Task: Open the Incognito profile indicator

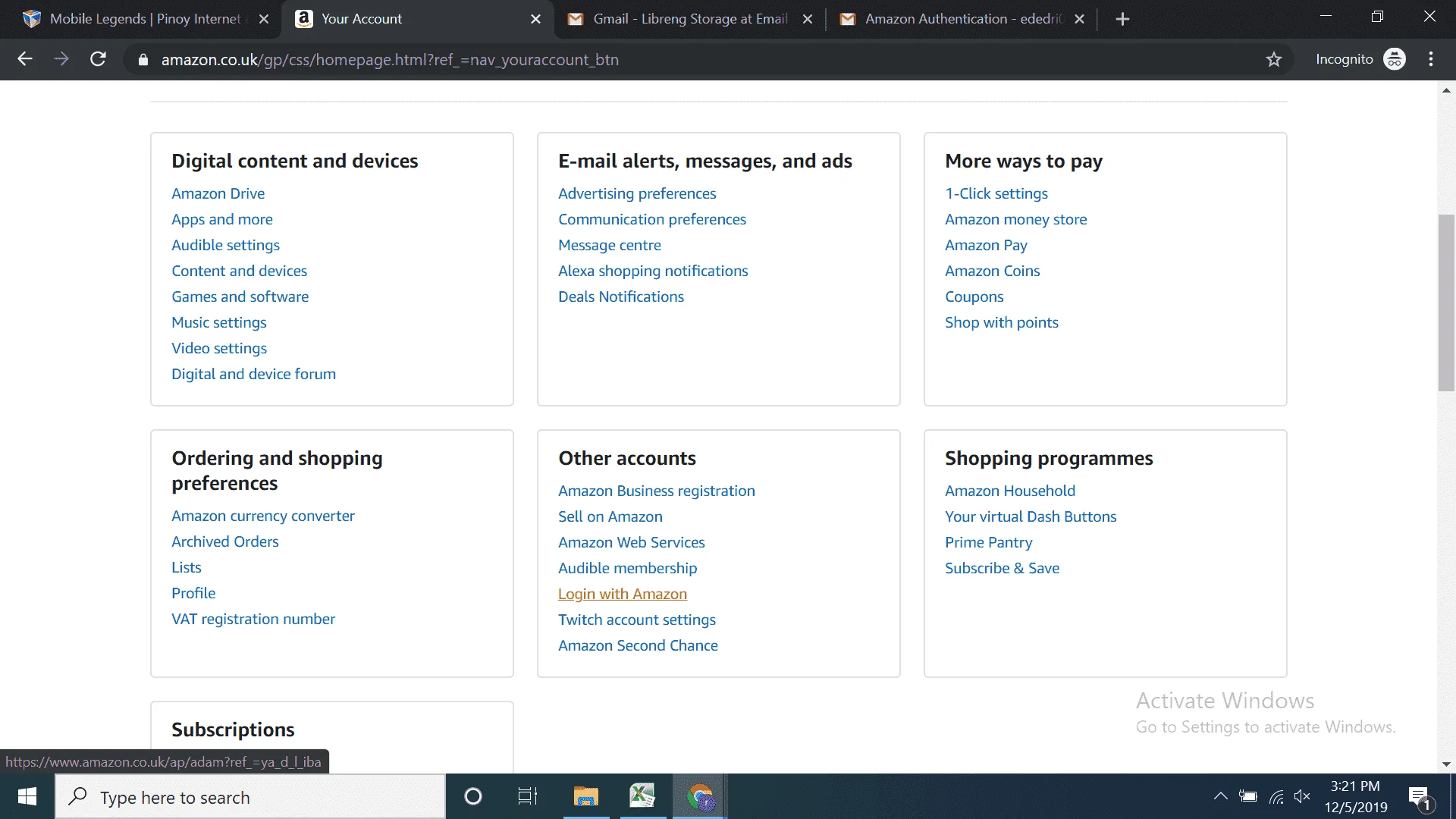Action: (x=1360, y=59)
